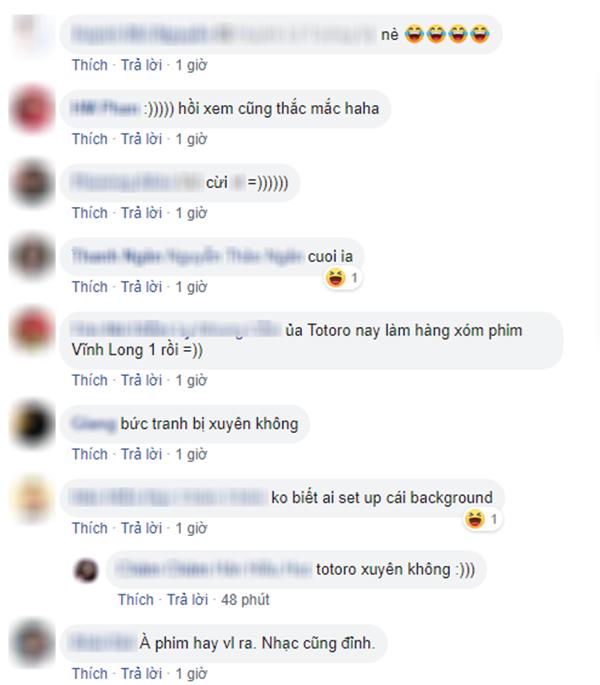
Task: Open avatar of "phim hay vl ra" commenter
Action: pyautogui.click(x=33, y=643)
